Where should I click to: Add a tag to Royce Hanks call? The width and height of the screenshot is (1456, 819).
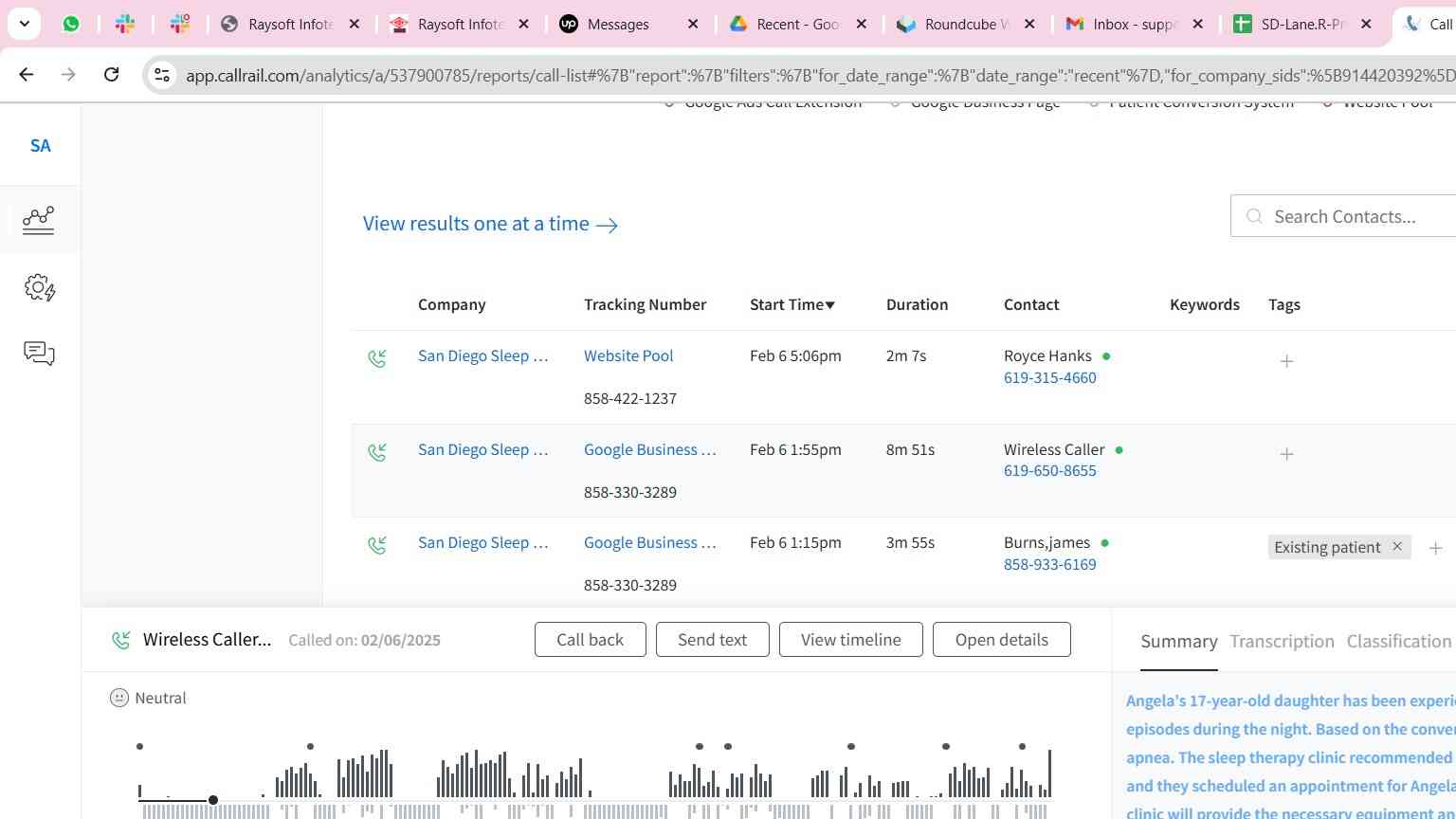1286,361
